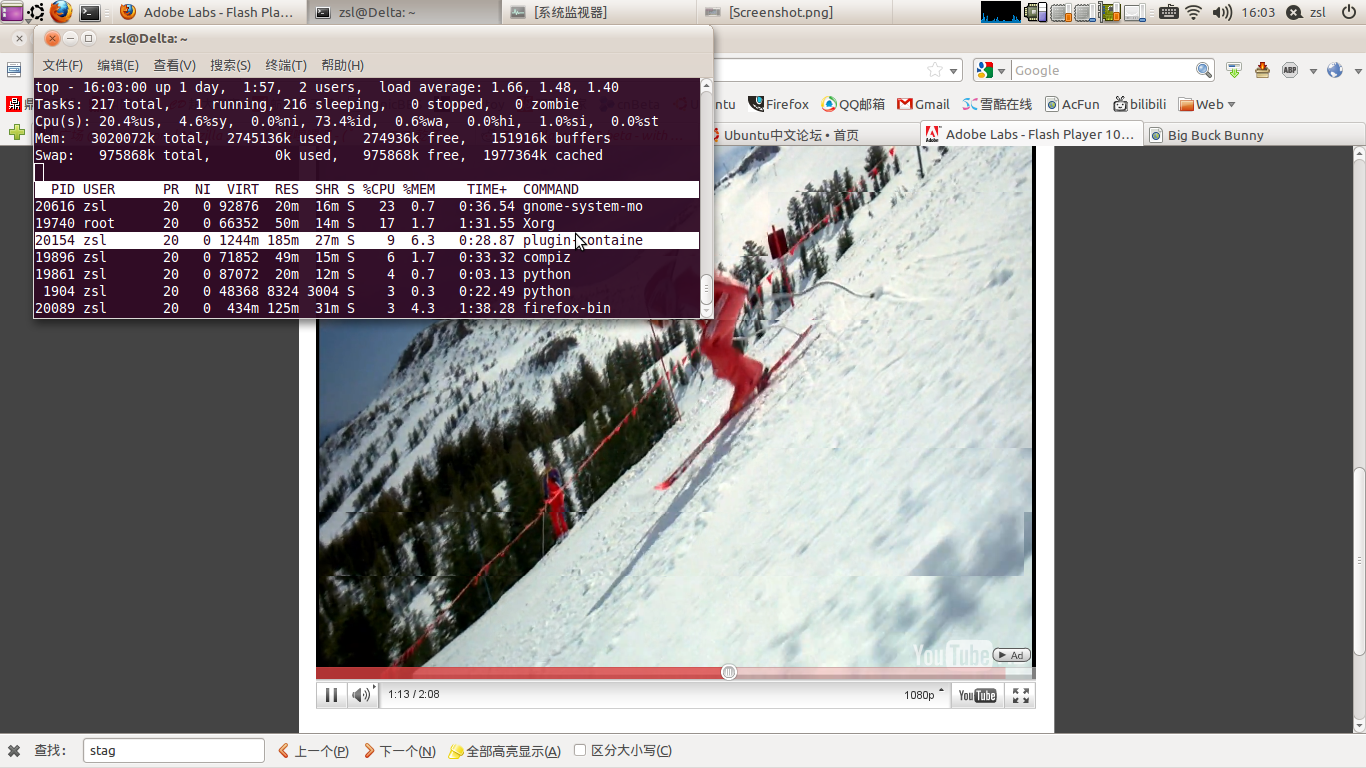Switch to zsl@Delta terminal taskbar entry
Viewport: 1366px width, 768px height.
coord(403,12)
